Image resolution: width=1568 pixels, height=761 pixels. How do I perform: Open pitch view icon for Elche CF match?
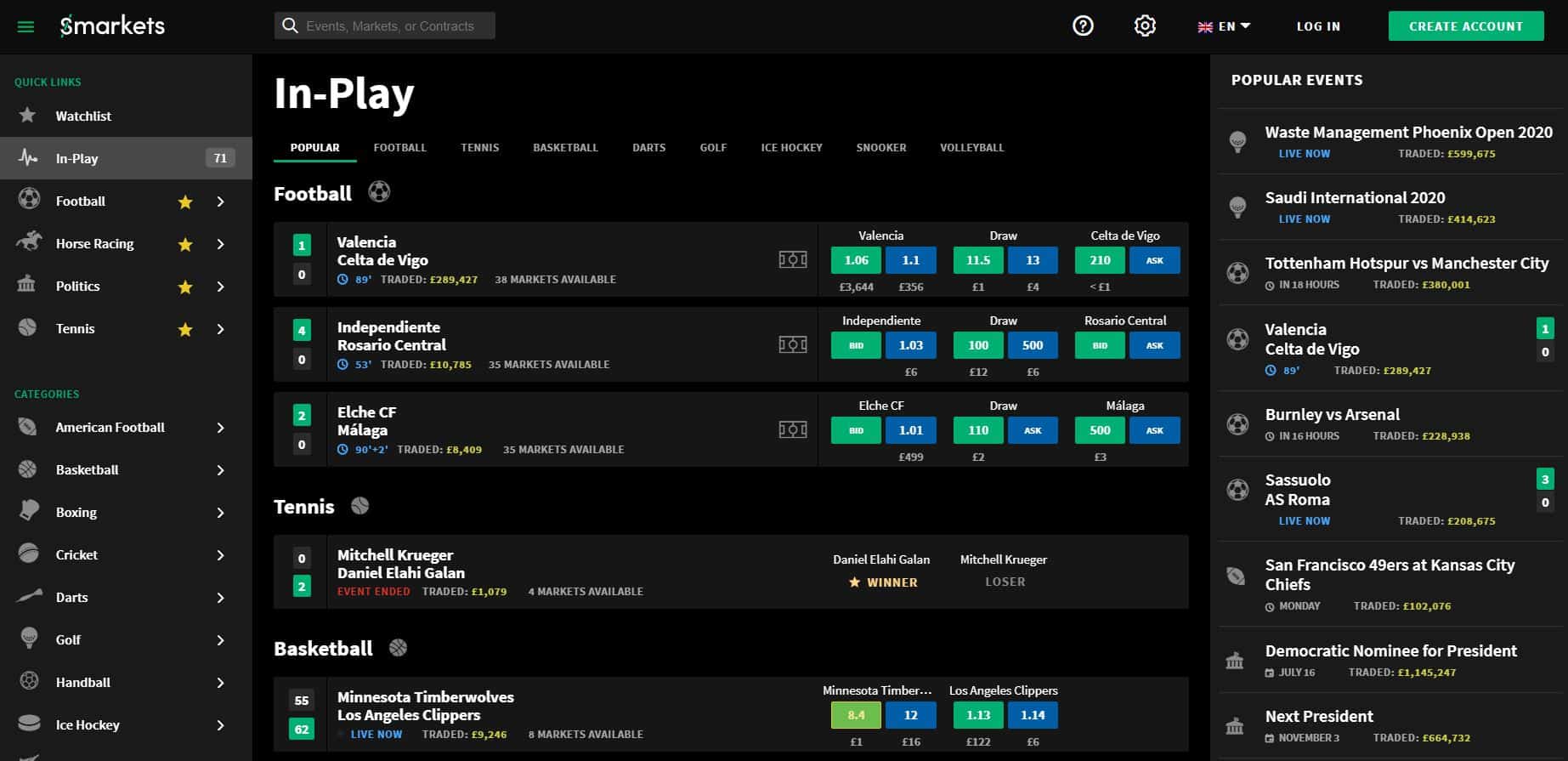tap(793, 429)
